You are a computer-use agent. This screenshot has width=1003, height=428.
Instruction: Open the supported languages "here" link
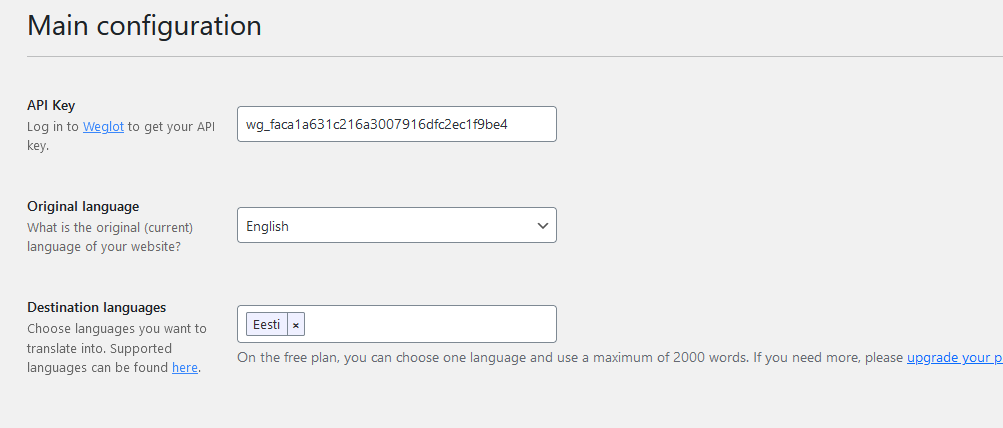click(x=185, y=368)
